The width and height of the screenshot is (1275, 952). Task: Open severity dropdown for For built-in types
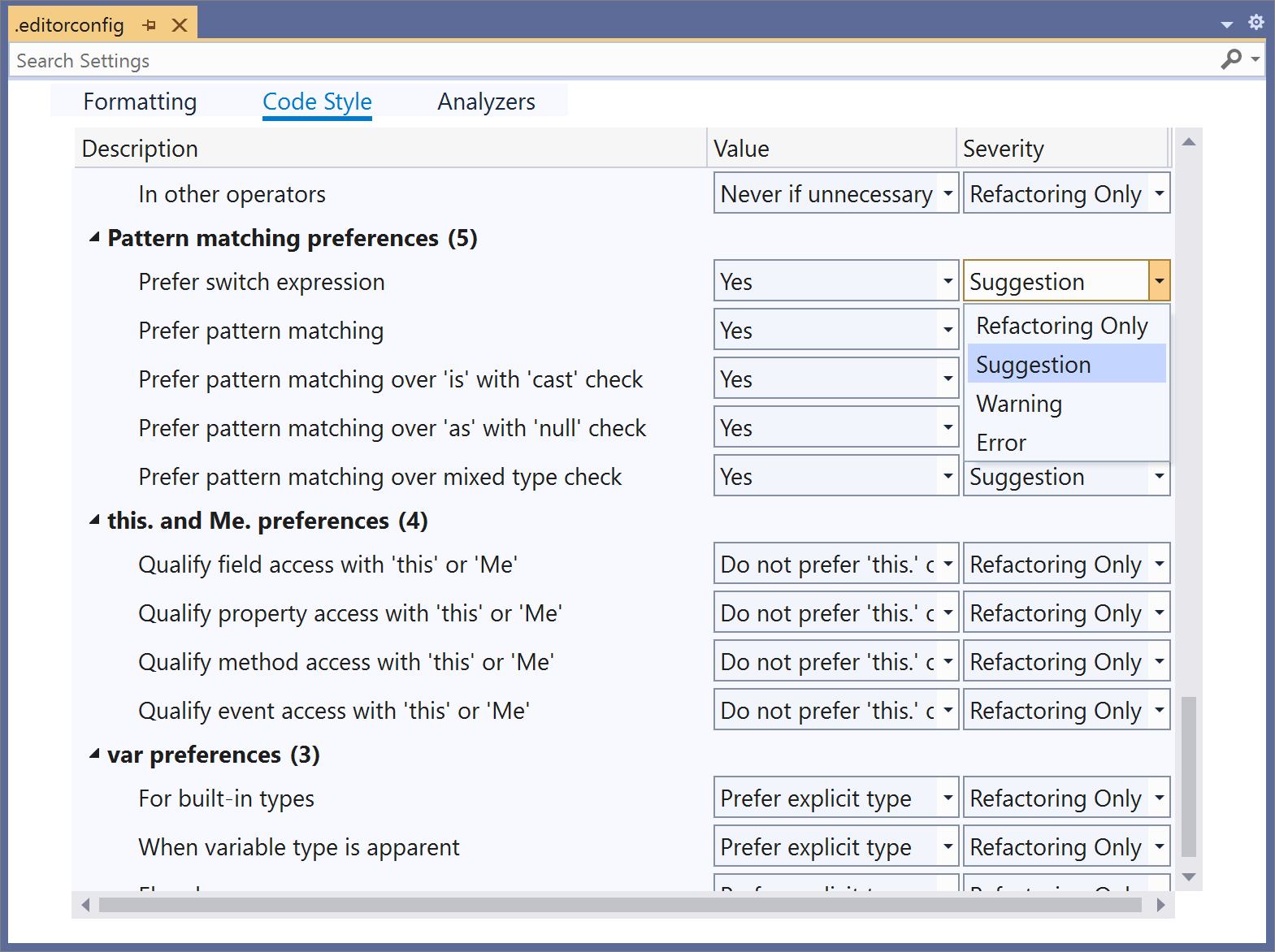(1159, 798)
